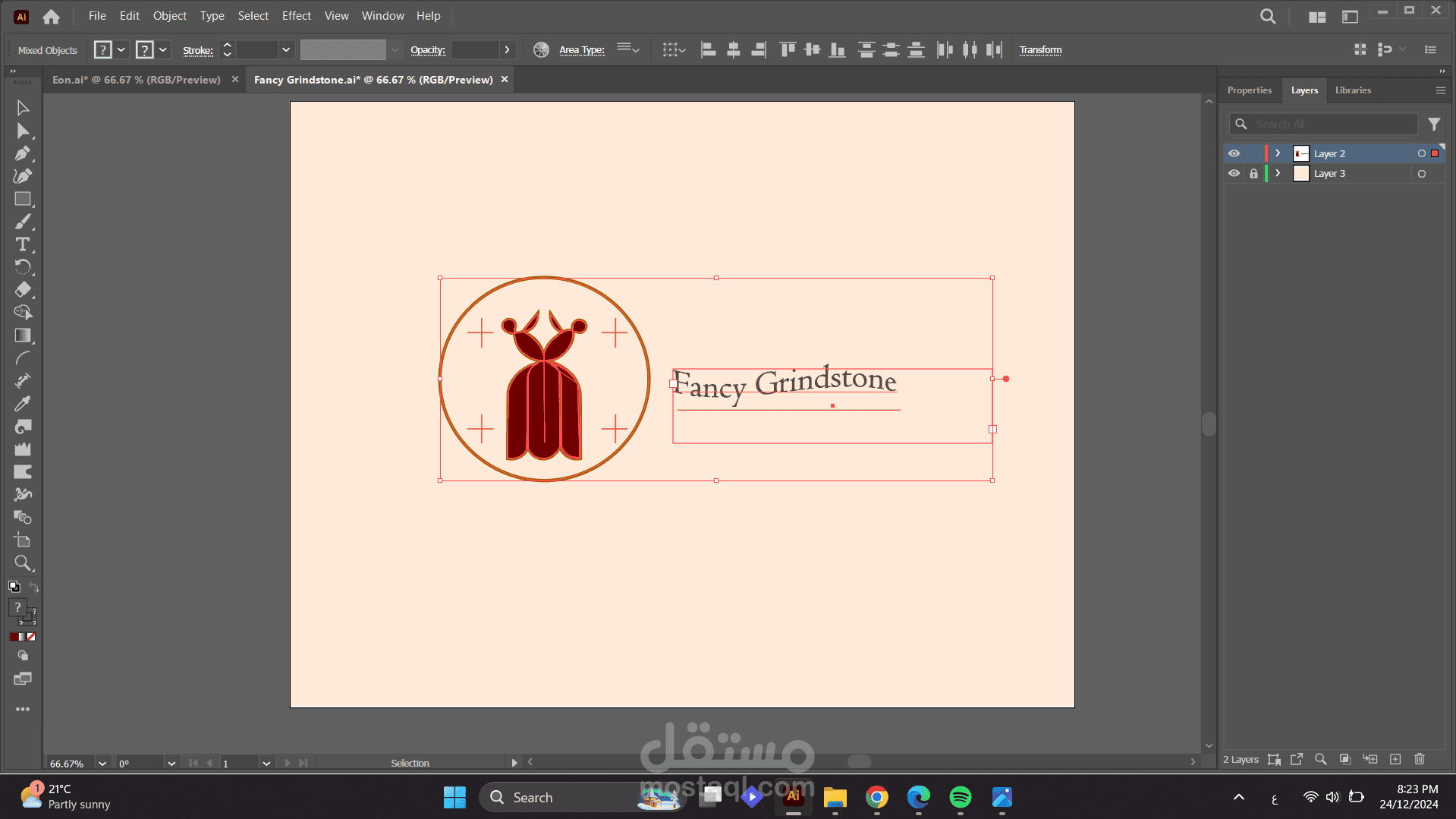Open the File menu
The height and width of the screenshot is (819, 1456).
97,16
